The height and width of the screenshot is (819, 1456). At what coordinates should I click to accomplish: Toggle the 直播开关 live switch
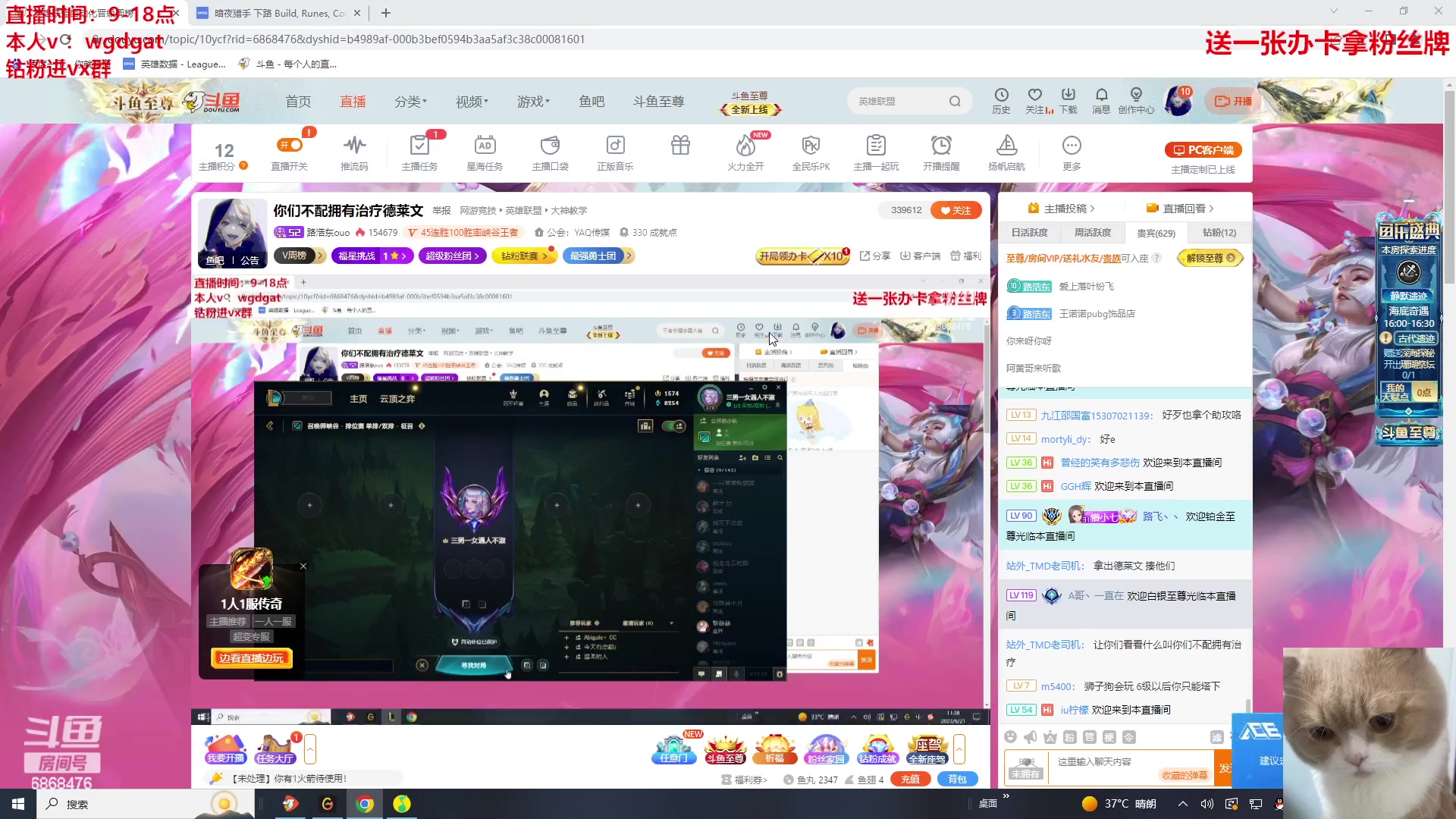click(290, 145)
